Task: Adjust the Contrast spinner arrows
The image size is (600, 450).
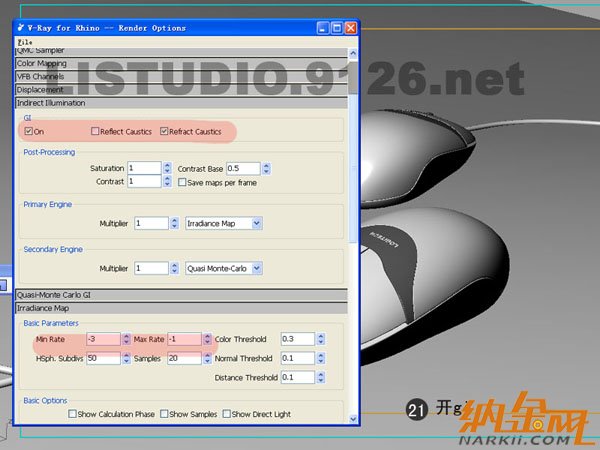Action: click(x=167, y=181)
